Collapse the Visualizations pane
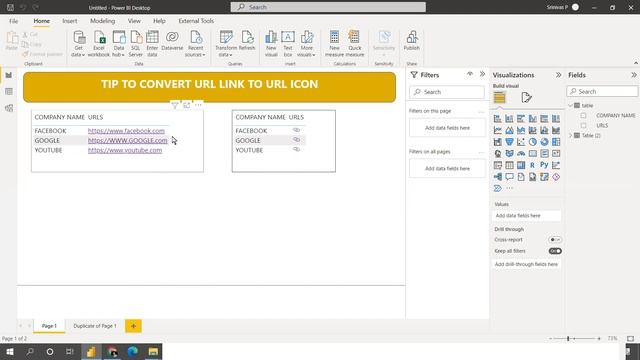The height and width of the screenshot is (360, 640). tap(558, 75)
